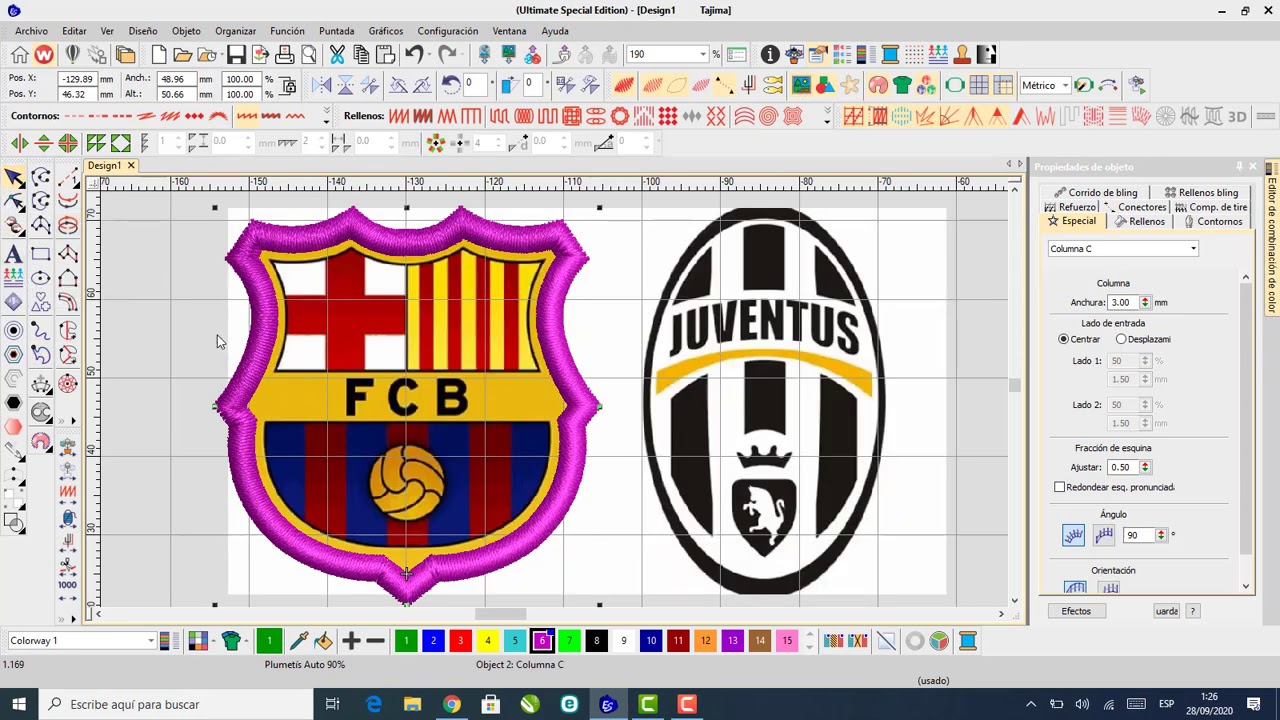1280x720 pixels.
Task: Save the design with the floppy disk icon
Action: pos(236,54)
